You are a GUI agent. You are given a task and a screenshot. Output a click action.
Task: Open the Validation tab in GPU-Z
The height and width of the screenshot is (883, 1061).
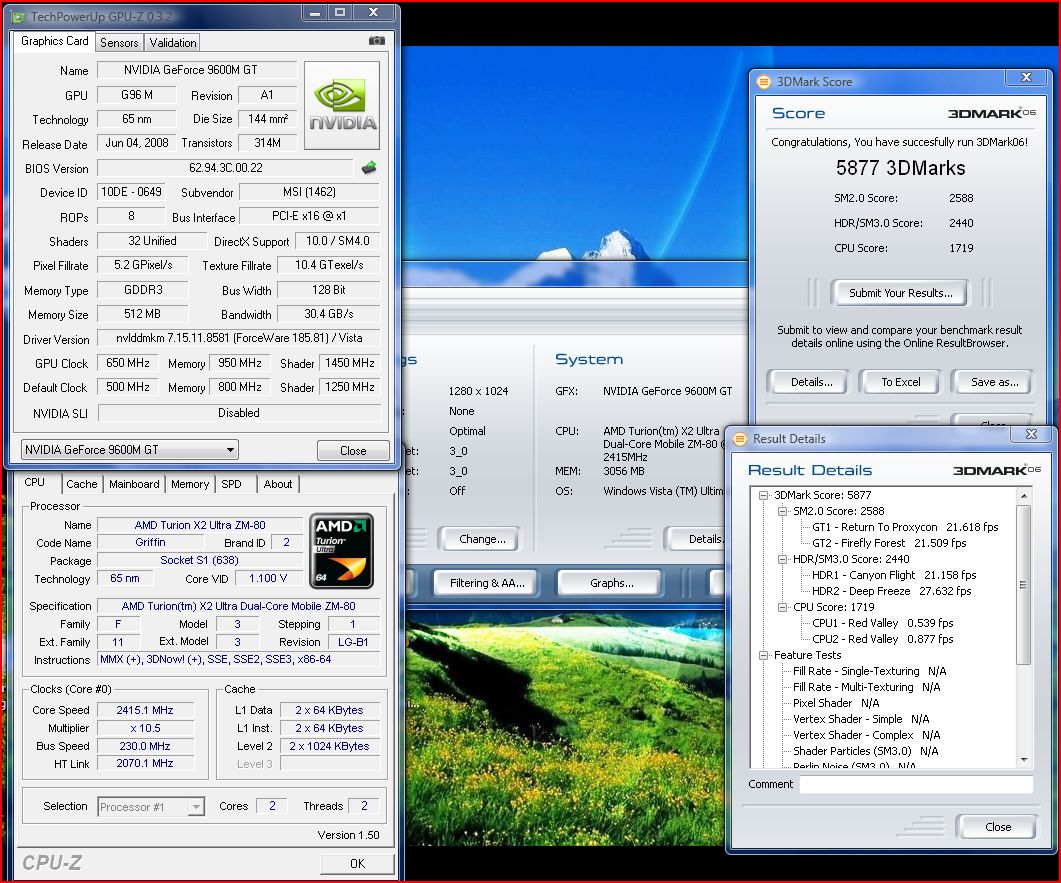(x=173, y=43)
